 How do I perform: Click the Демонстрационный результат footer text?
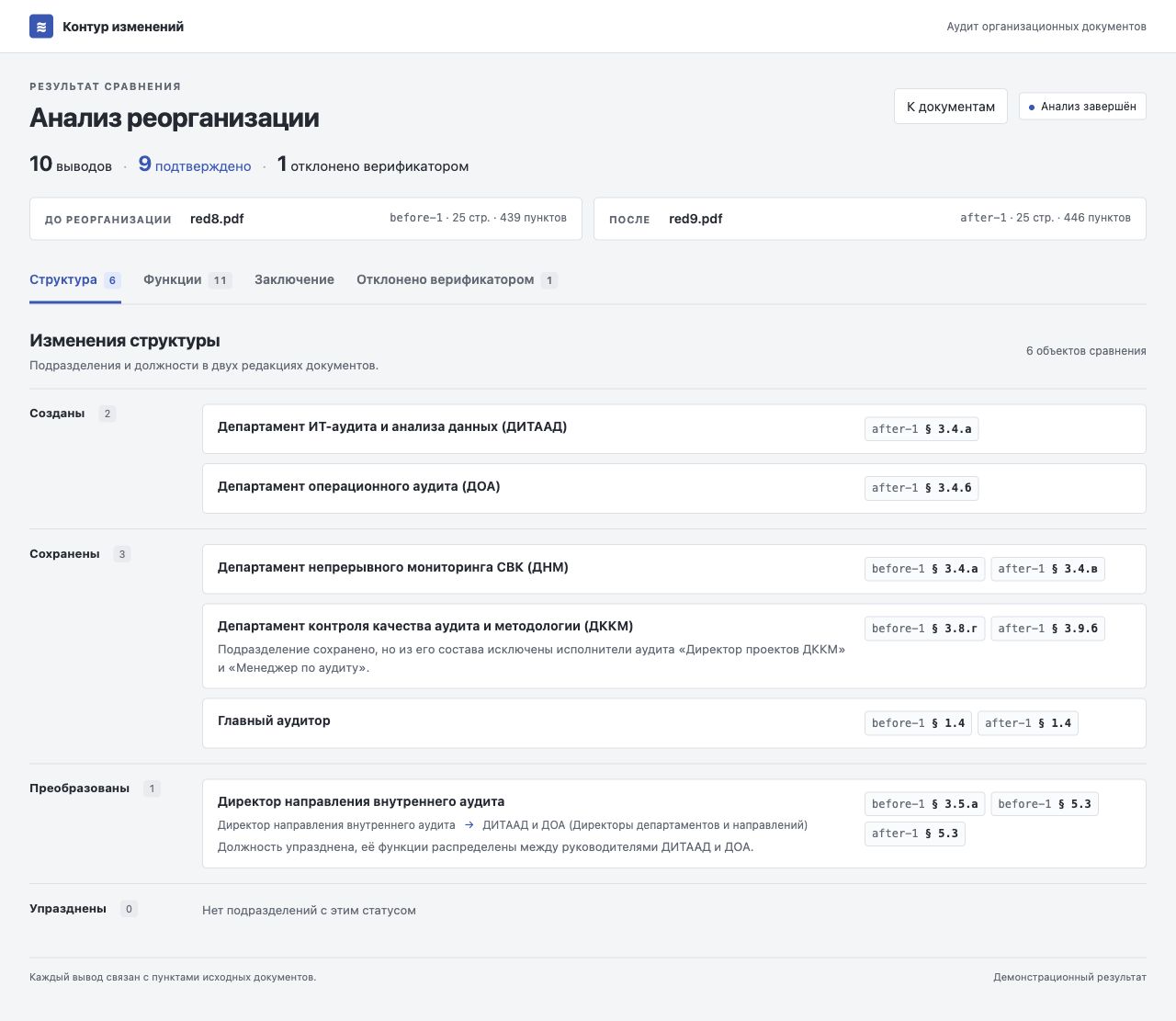[1069, 977]
